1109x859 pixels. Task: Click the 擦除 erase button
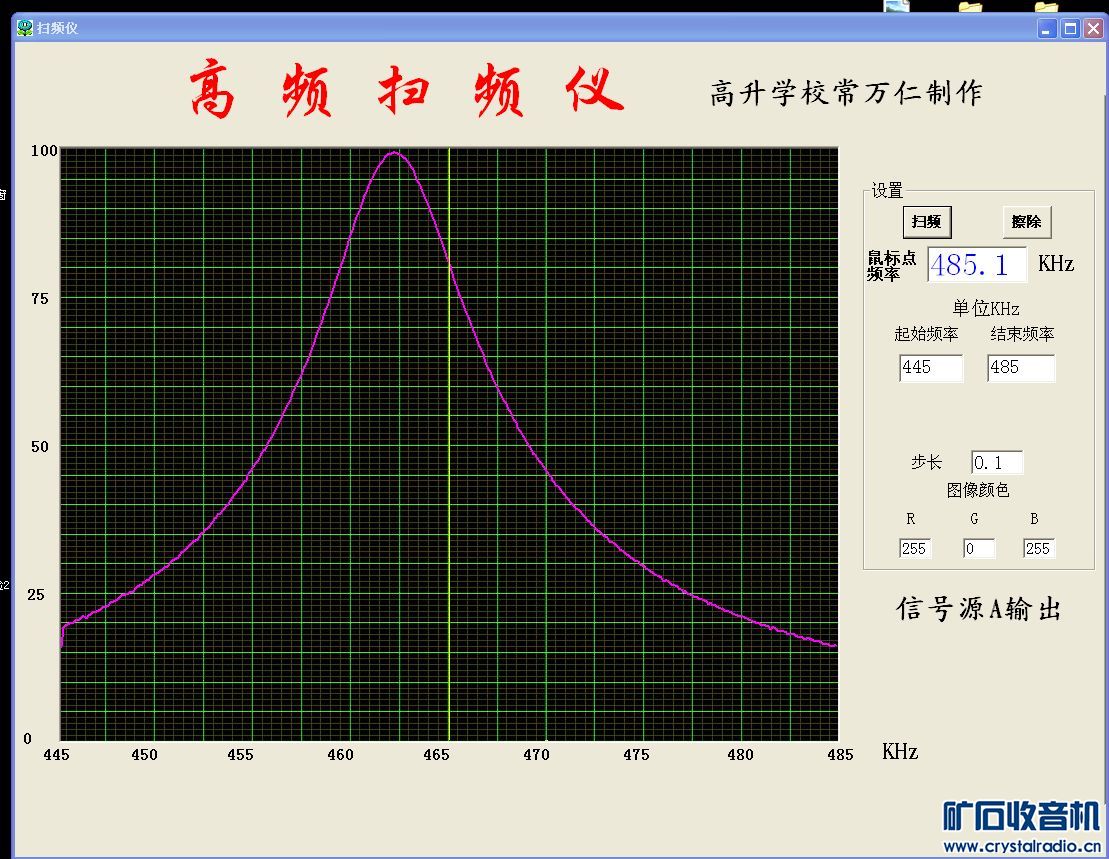[x=1026, y=222]
